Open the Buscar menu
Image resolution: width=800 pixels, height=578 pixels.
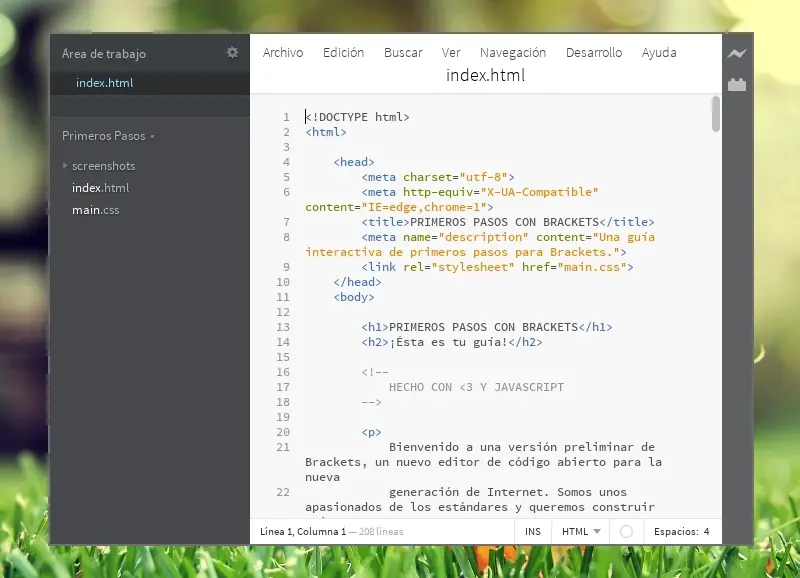click(403, 53)
